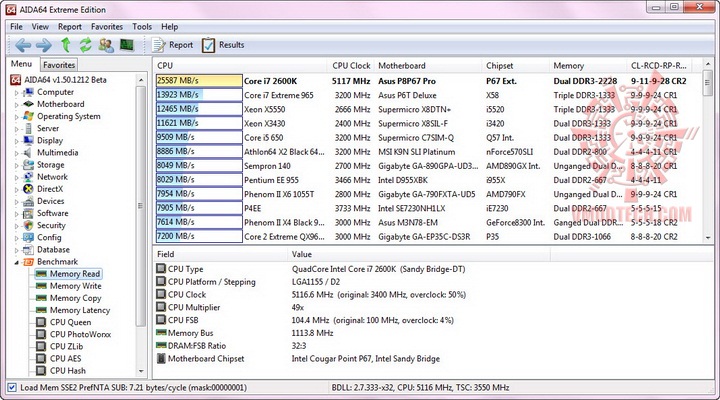
Task: Open the Report wizard button
Action: pos(173,45)
